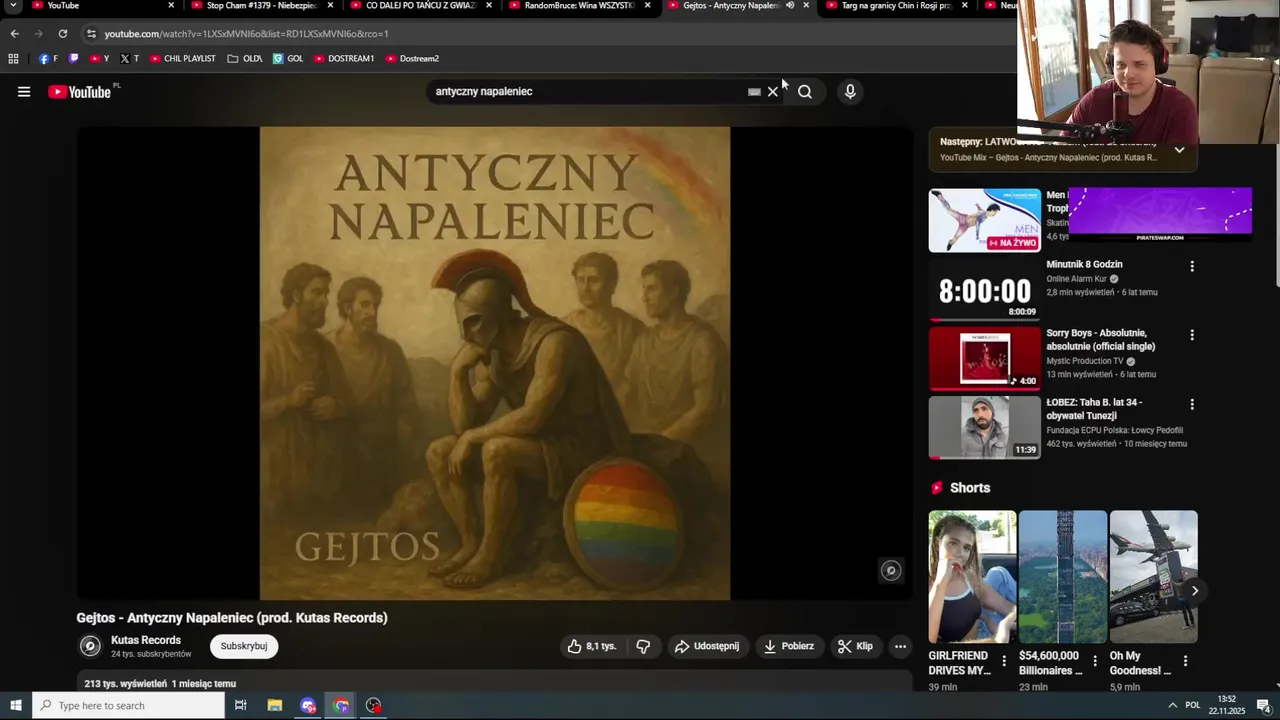Switch to Targ na granicy Chin tab
The image size is (1280, 720).
[895, 6]
